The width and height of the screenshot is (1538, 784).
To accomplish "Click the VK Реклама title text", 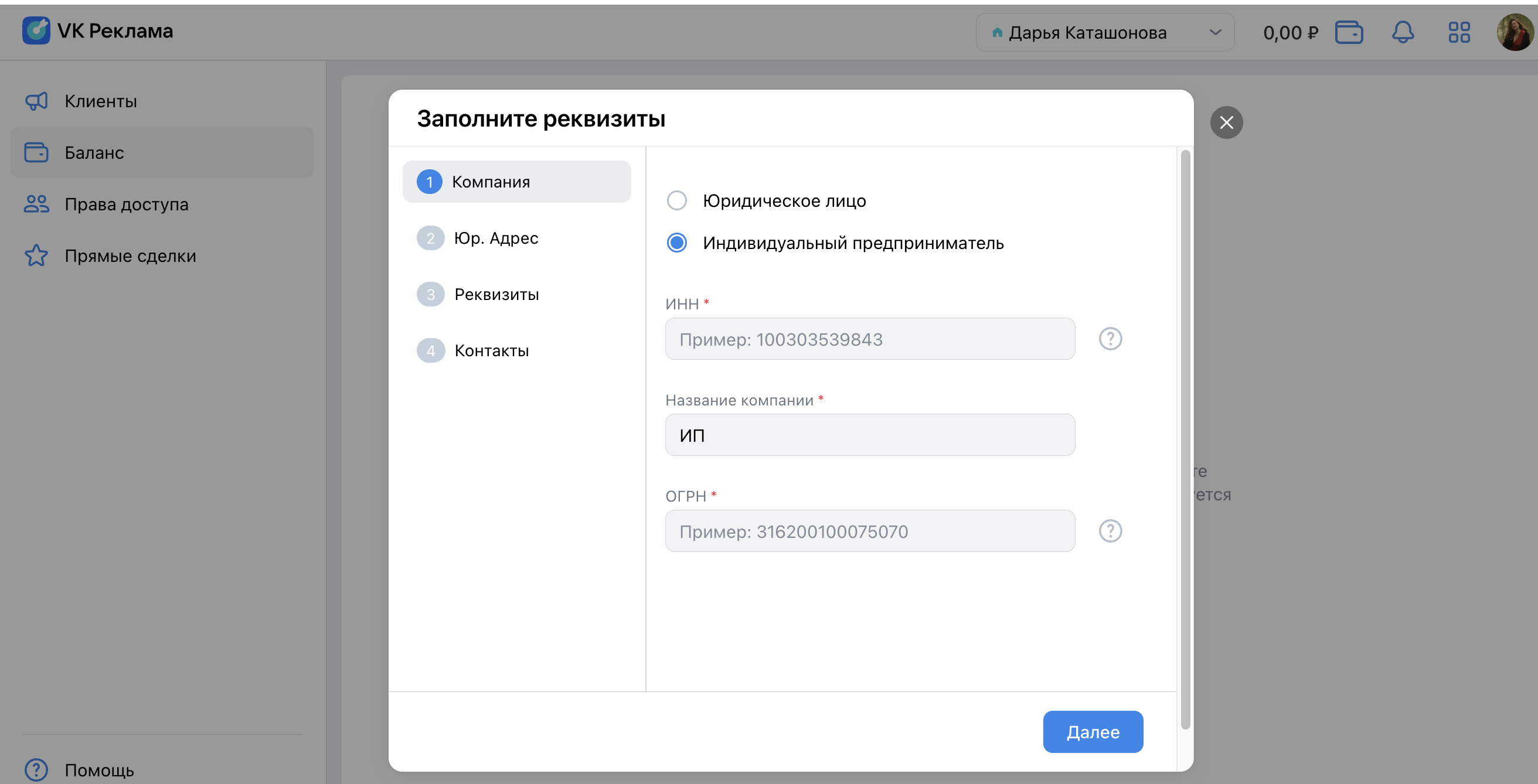I will [115, 30].
